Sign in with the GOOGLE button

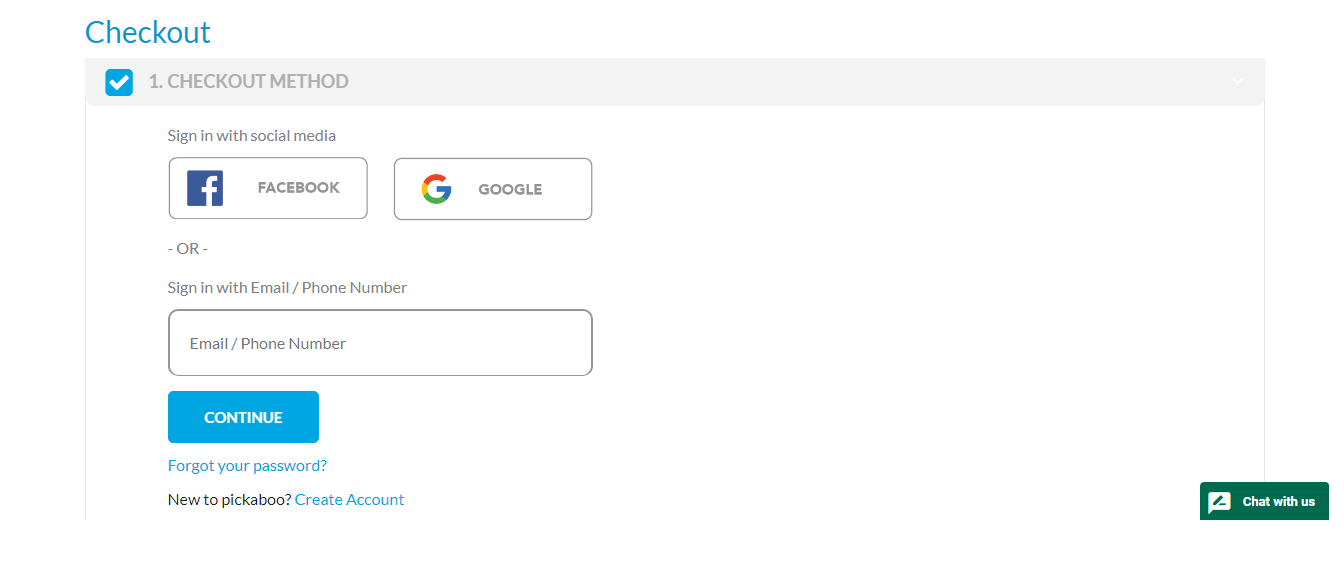pos(493,189)
